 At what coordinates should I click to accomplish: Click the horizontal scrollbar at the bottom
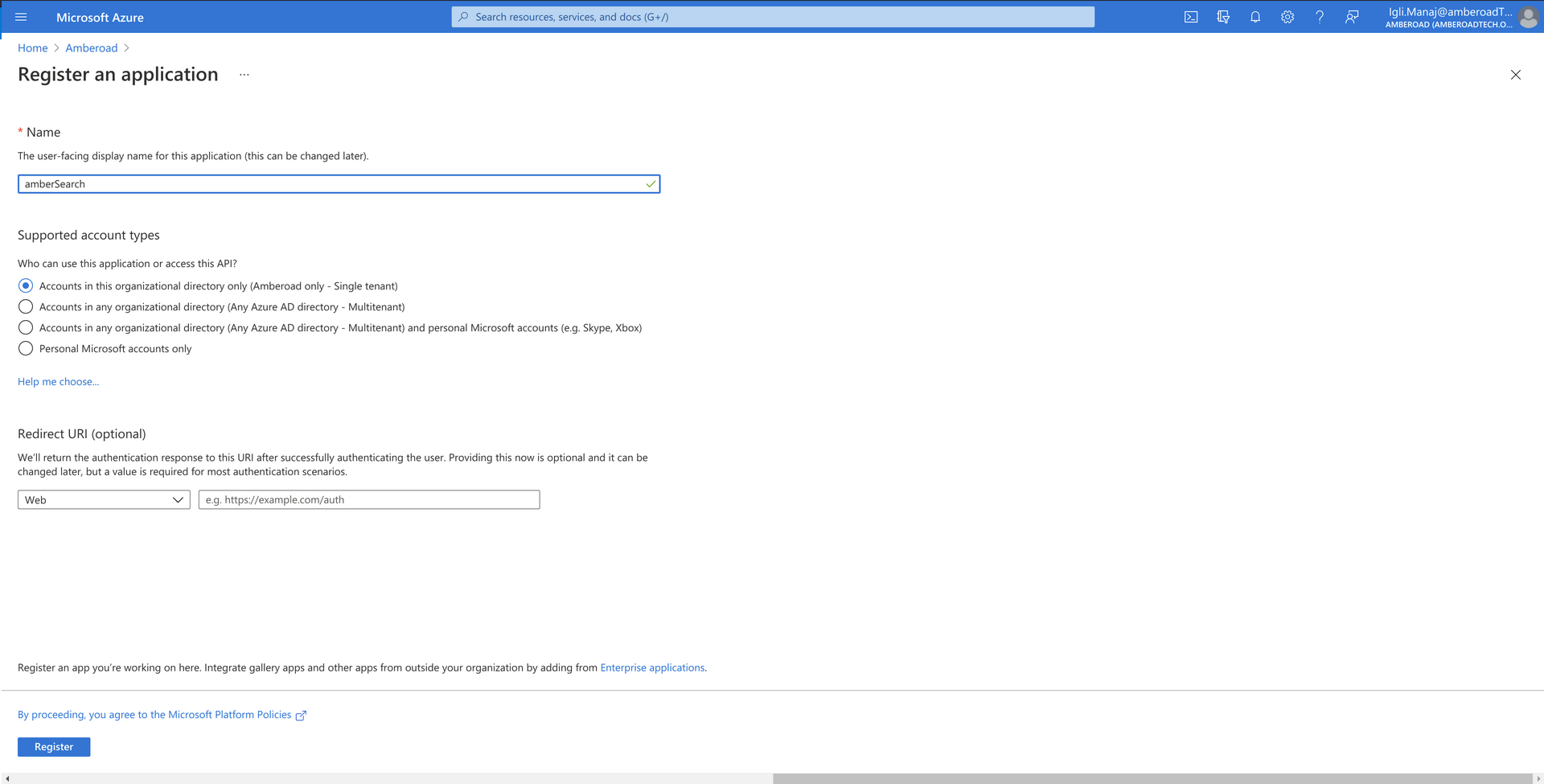(1152, 778)
